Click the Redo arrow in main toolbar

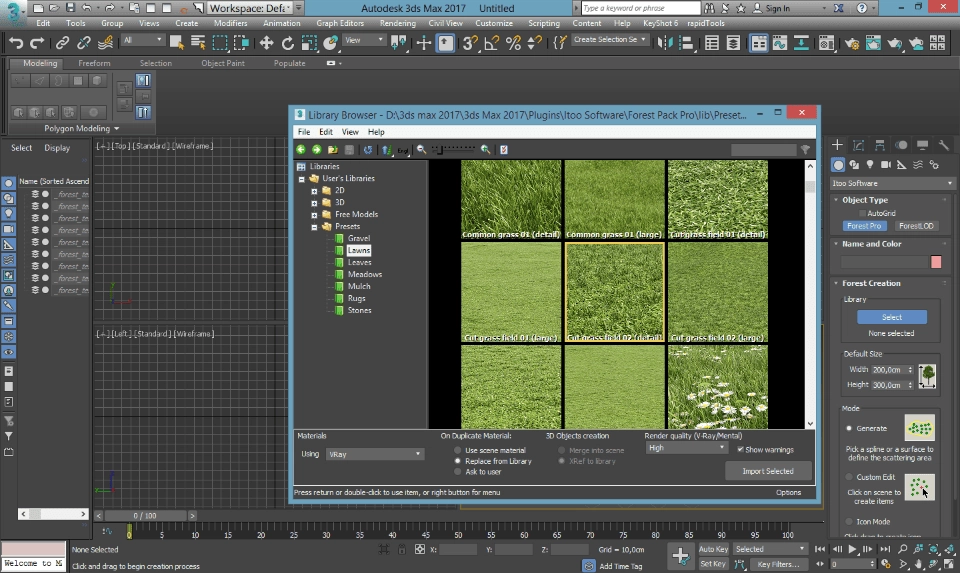[x=37, y=43]
